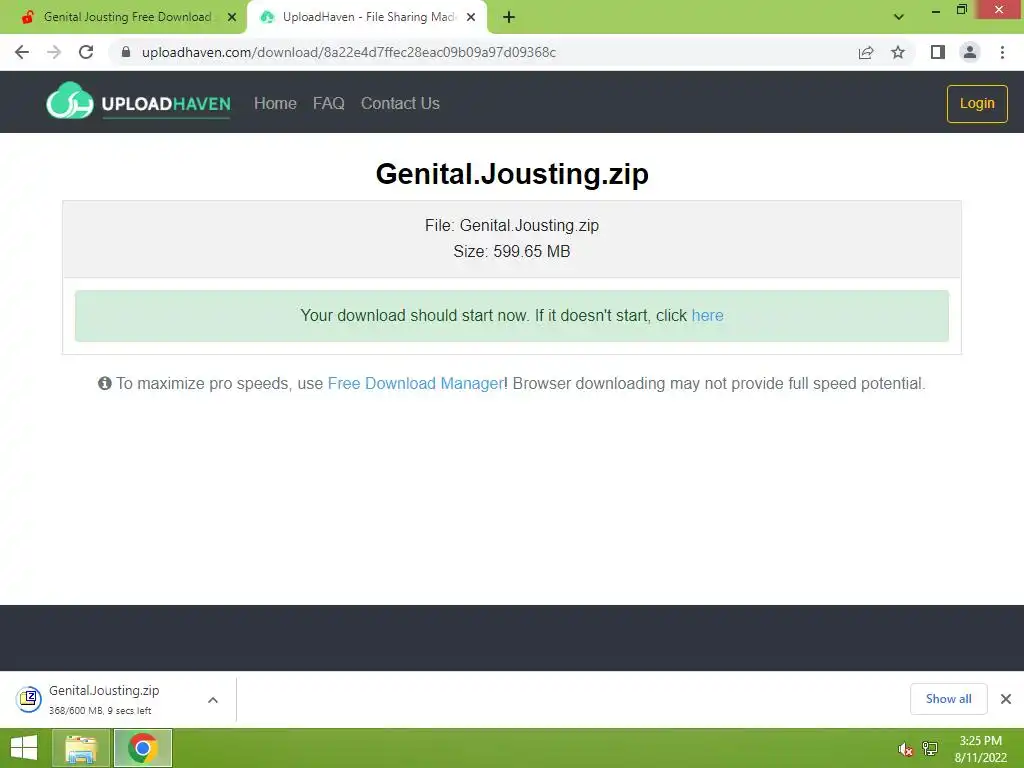Click the 'File: Genital.Jousting.zip' text
The height and width of the screenshot is (768, 1024).
point(512,225)
